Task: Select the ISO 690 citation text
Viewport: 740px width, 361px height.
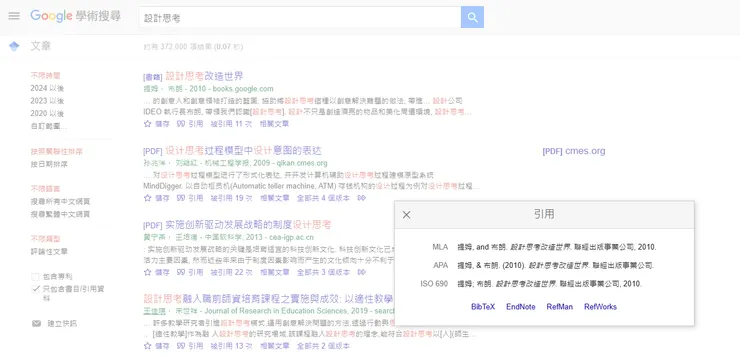Action: (549, 284)
